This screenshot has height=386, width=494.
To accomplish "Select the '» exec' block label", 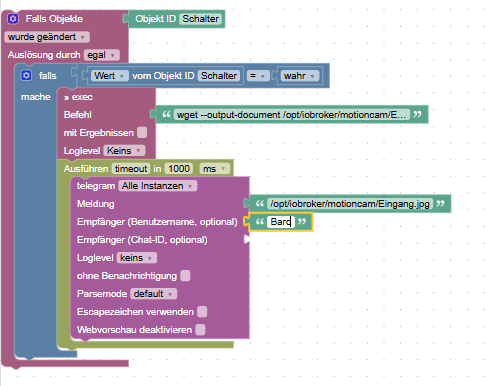I will (78, 97).
